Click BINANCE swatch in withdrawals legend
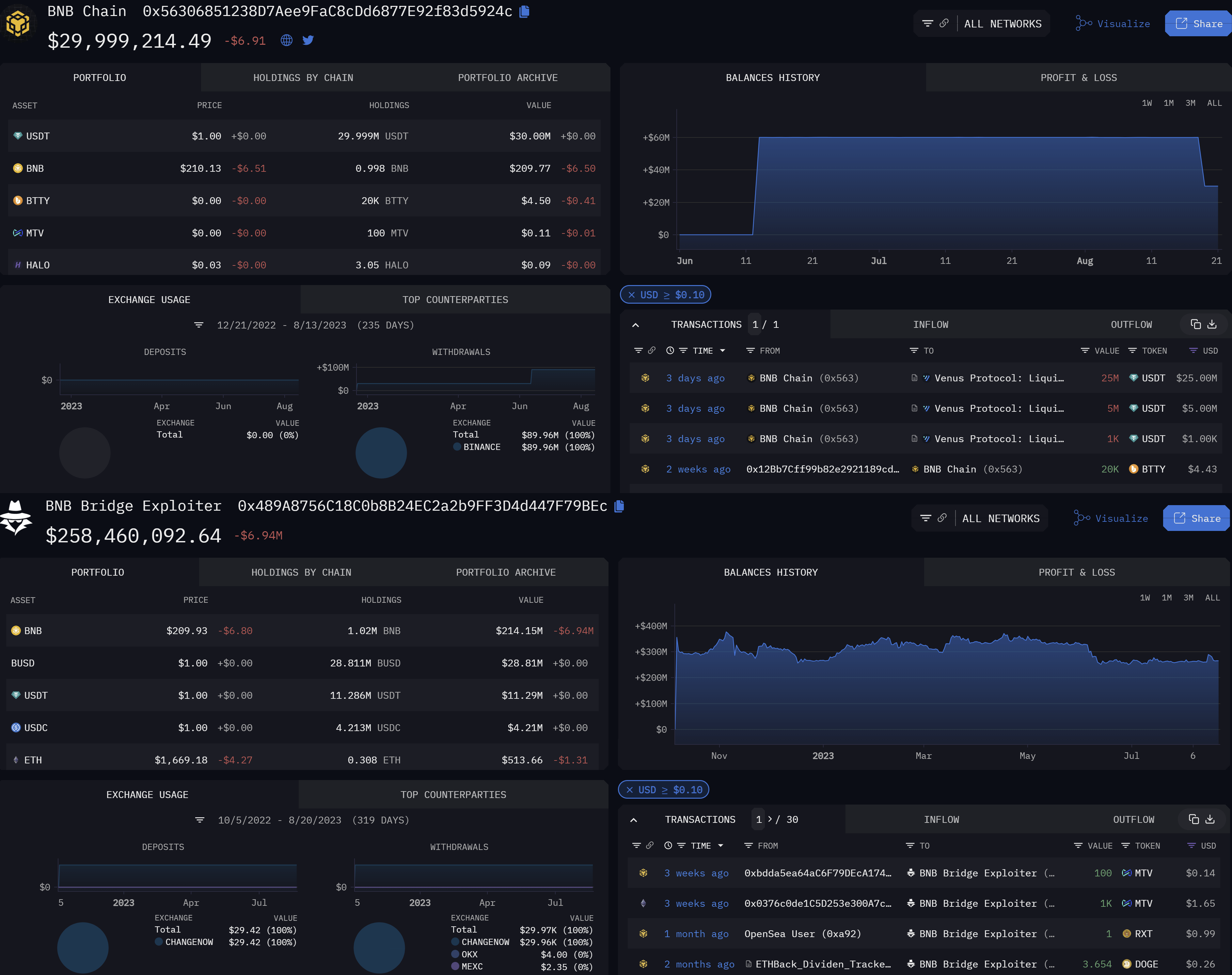This screenshot has height=975, width=1232. [x=457, y=447]
